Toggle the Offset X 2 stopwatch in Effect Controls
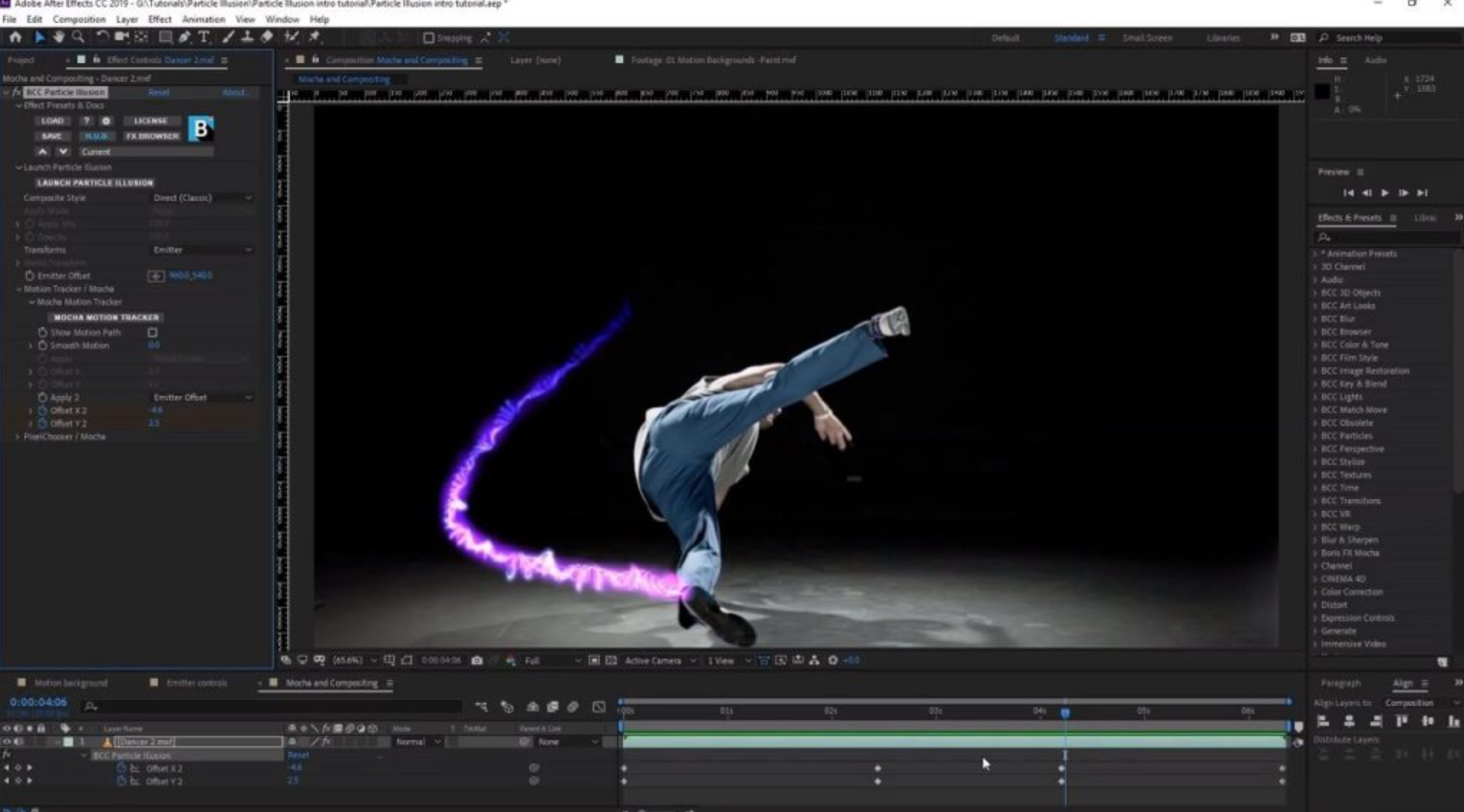The width and height of the screenshot is (1464, 812). [42, 410]
